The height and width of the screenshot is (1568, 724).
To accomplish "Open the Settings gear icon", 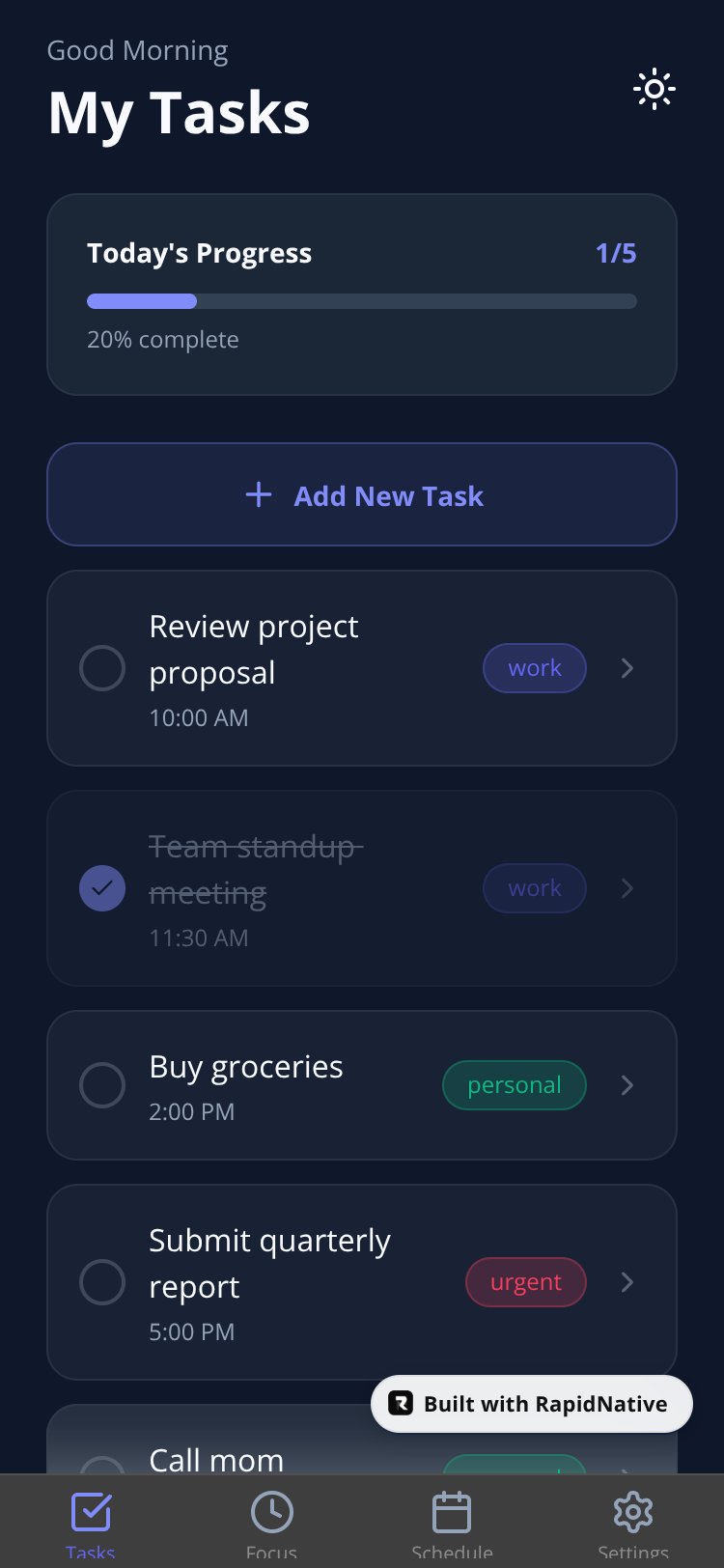I will click(633, 1512).
